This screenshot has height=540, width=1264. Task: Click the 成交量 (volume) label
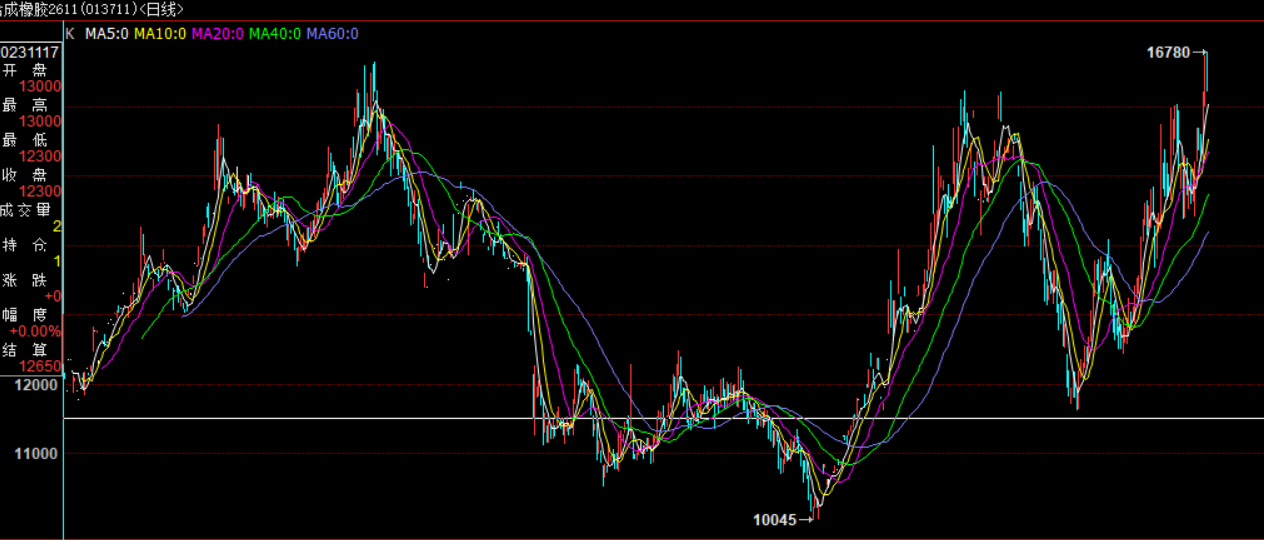pos(25,210)
